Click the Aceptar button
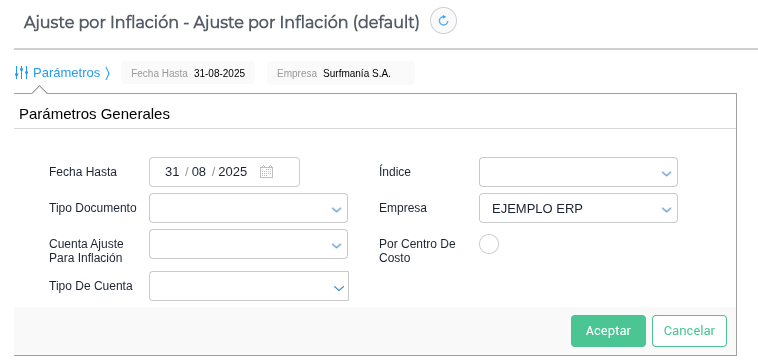 coord(608,331)
